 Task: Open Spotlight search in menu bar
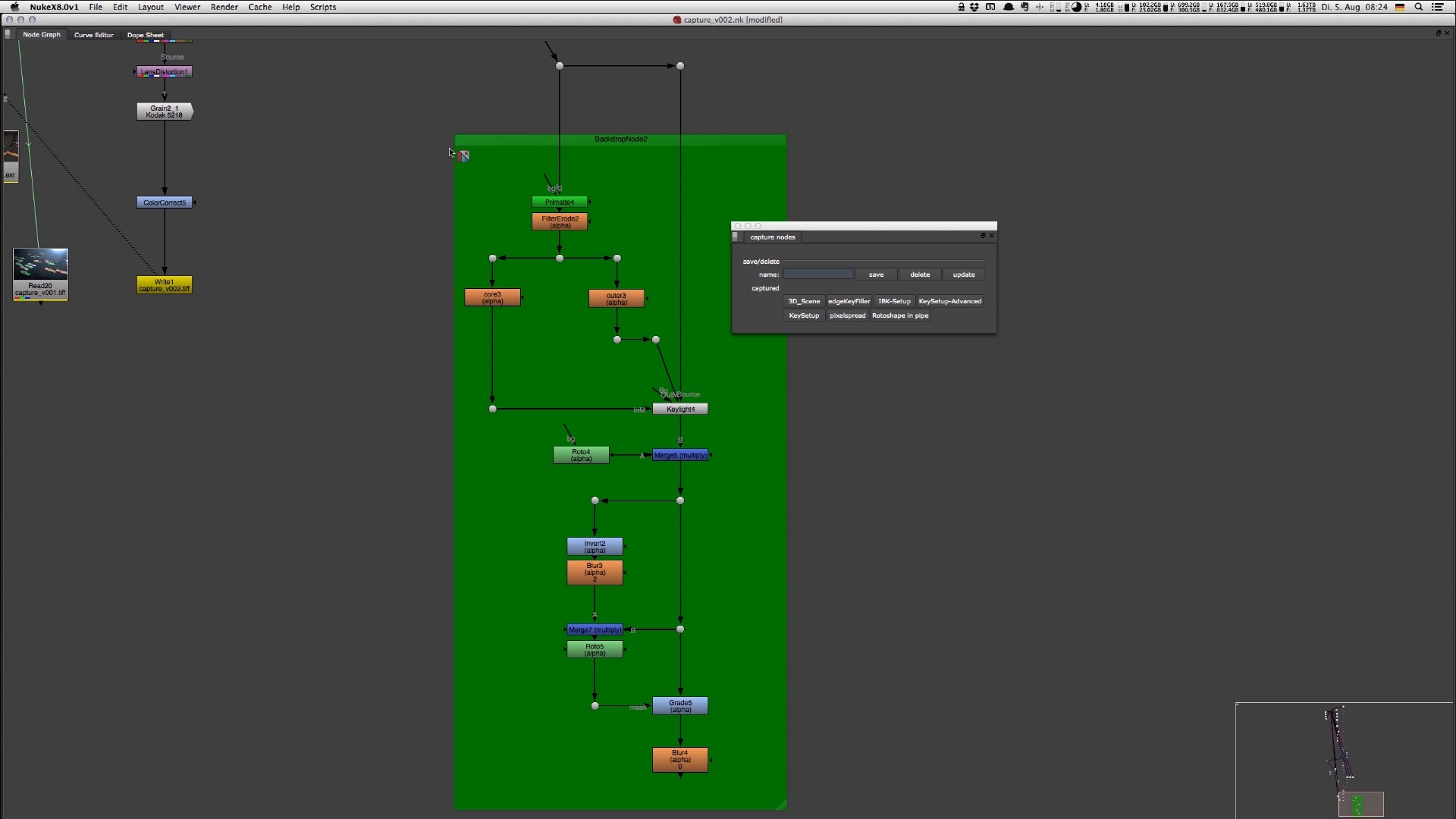coord(1418,7)
